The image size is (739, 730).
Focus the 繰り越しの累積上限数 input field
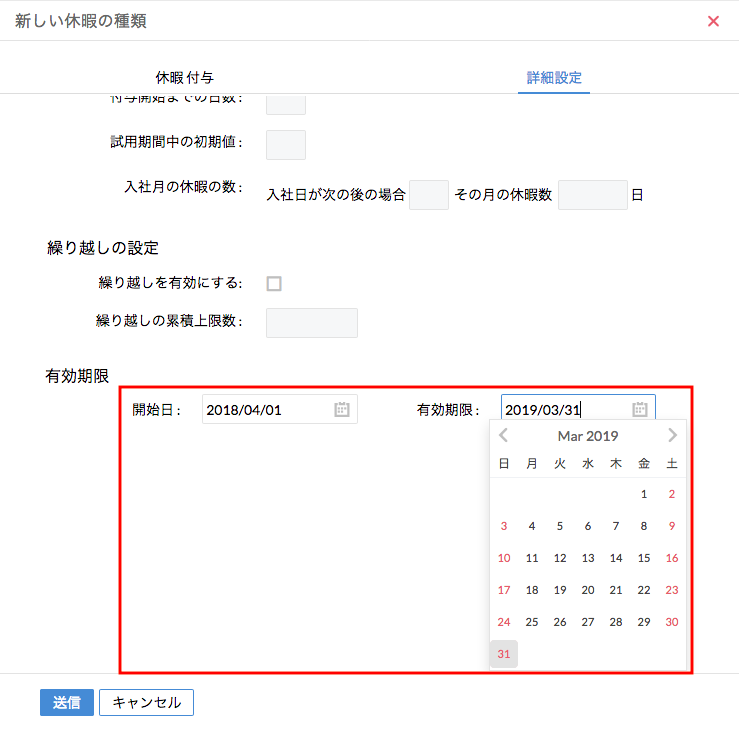[312, 323]
